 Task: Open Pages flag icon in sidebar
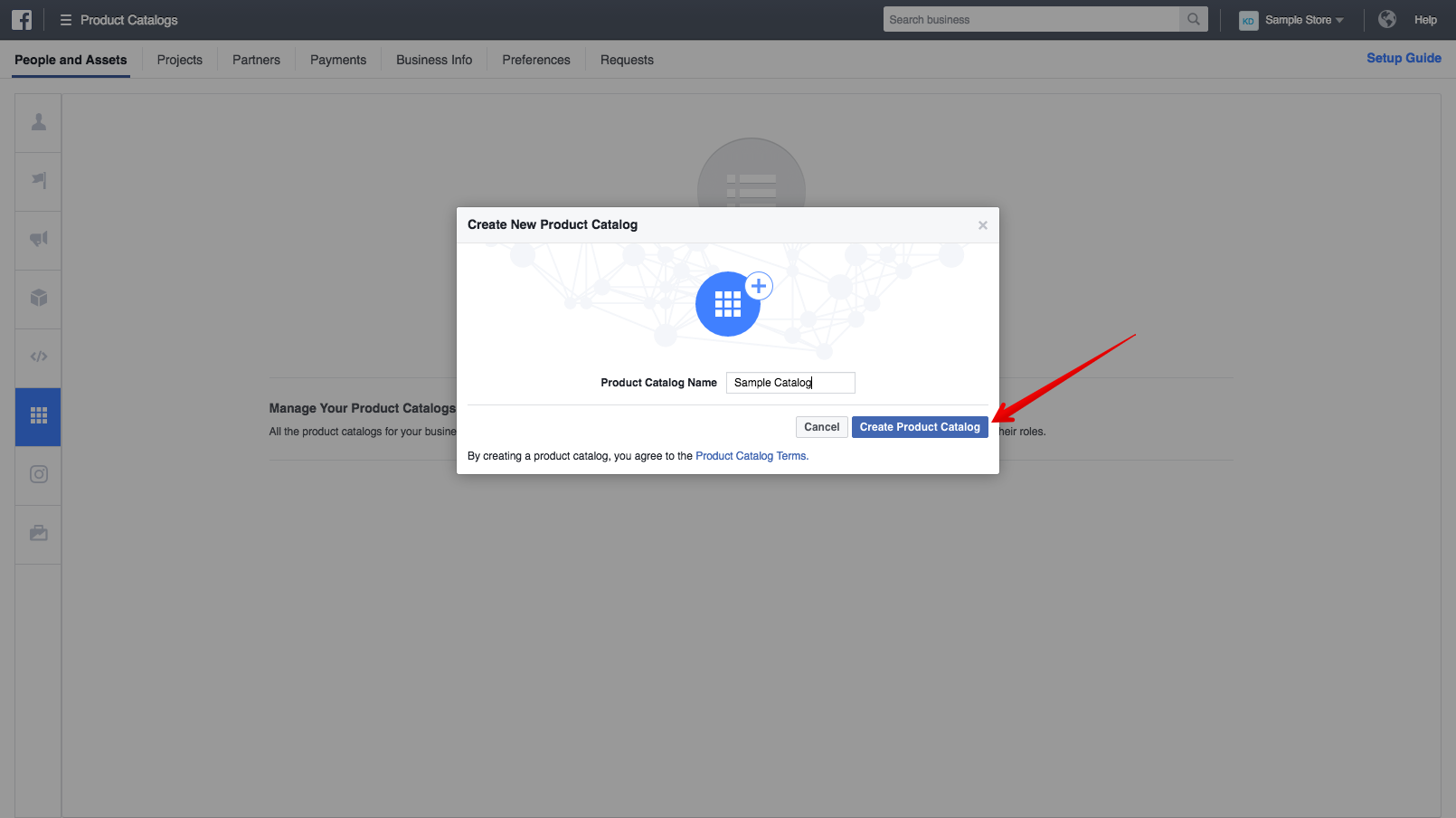(39, 181)
